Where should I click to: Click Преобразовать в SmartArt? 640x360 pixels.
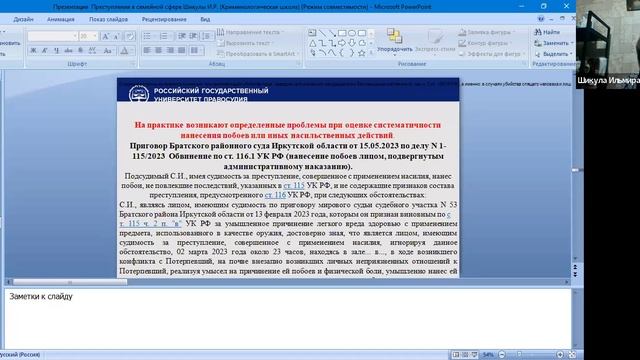pyautogui.click(x=258, y=53)
